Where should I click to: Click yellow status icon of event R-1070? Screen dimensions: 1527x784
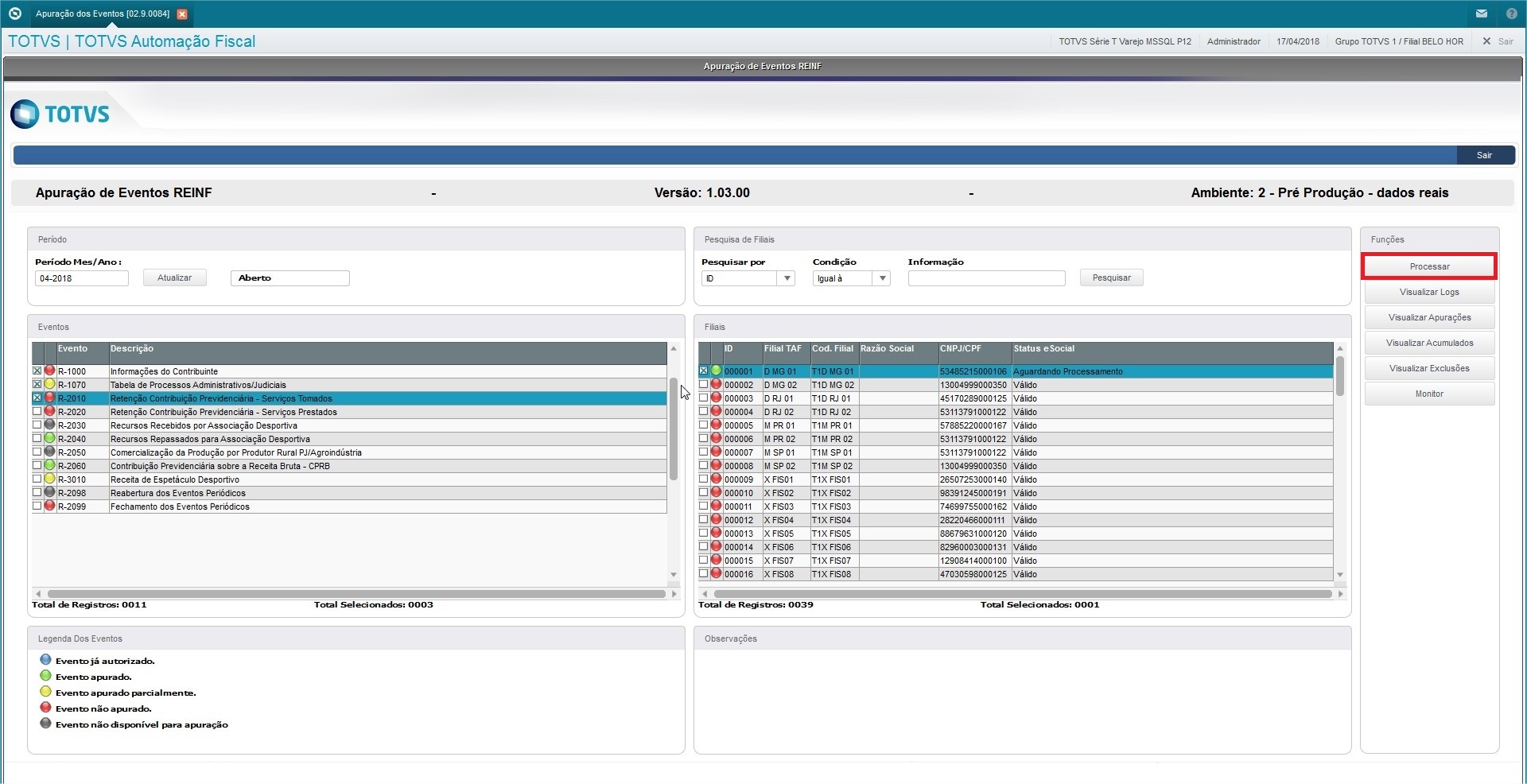(x=49, y=384)
